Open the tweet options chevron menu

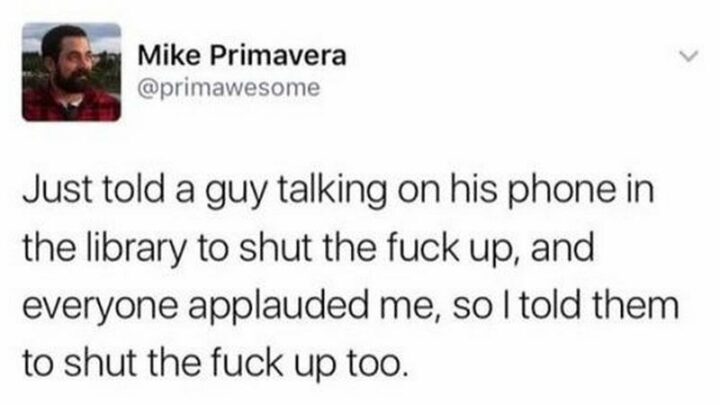[689, 57]
